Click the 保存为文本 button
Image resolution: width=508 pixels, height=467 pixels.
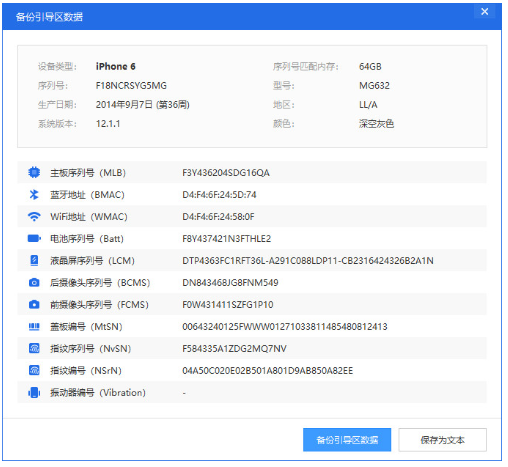tap(442, 440)
